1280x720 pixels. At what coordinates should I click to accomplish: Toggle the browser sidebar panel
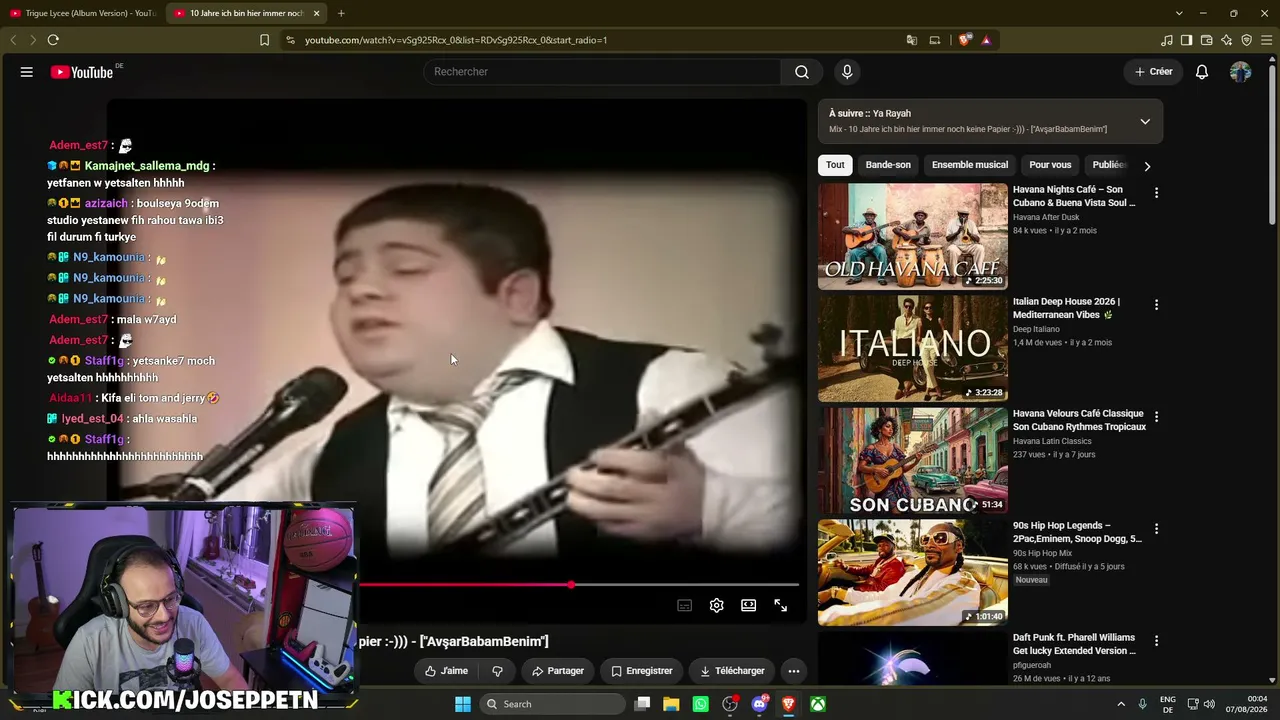pos(1186,40)
